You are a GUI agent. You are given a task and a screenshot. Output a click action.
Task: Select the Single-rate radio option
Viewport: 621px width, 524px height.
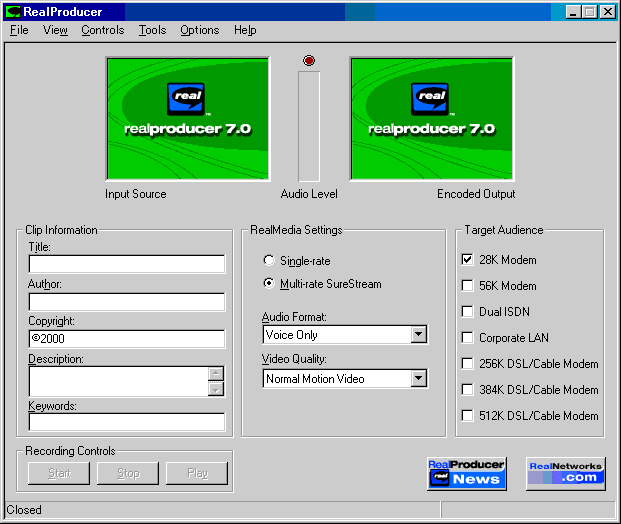pos(268,260)
